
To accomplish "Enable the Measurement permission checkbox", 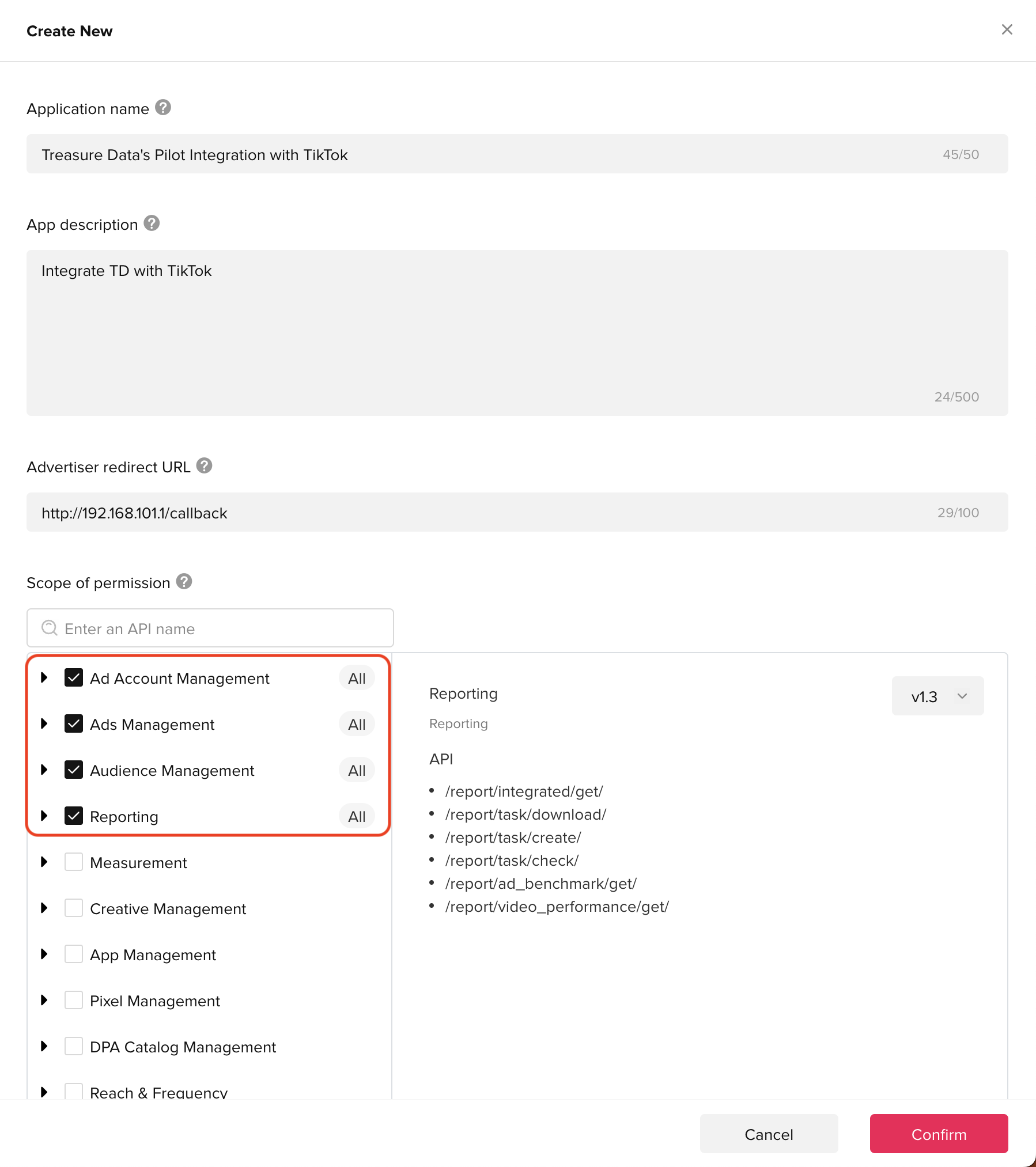I will [x=74, y=862].
